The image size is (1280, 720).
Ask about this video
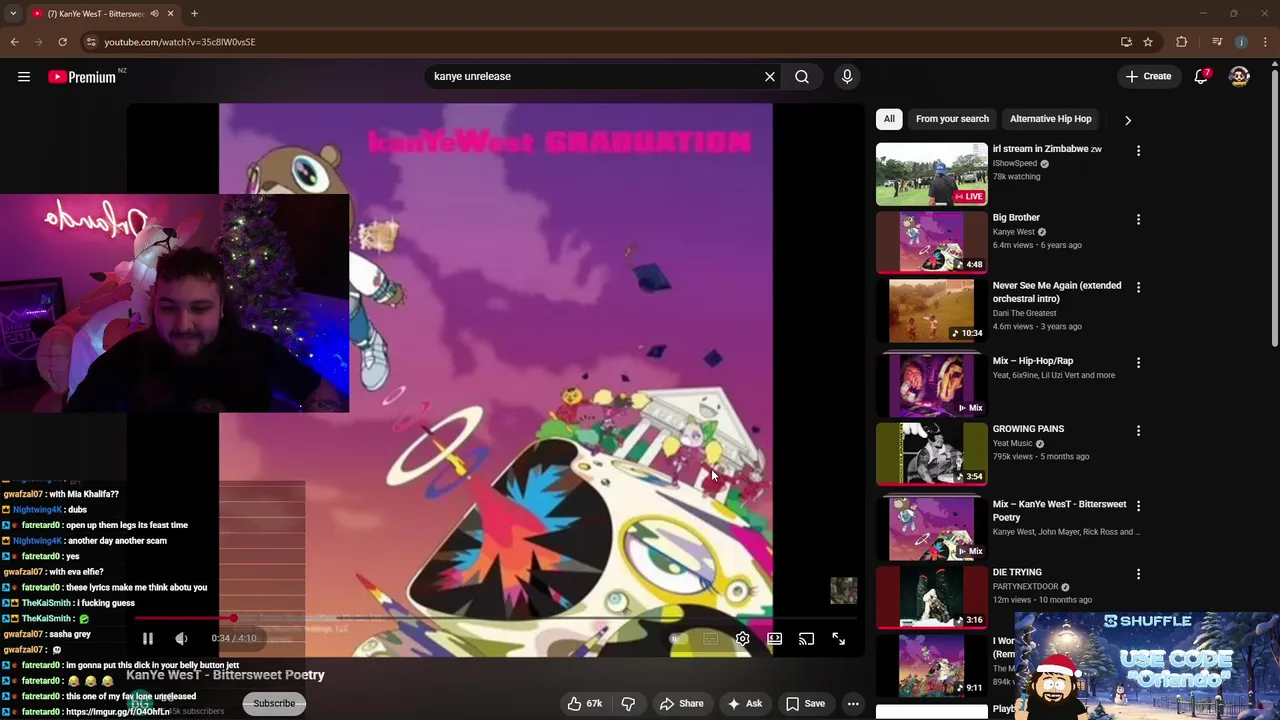coord(745,703)
